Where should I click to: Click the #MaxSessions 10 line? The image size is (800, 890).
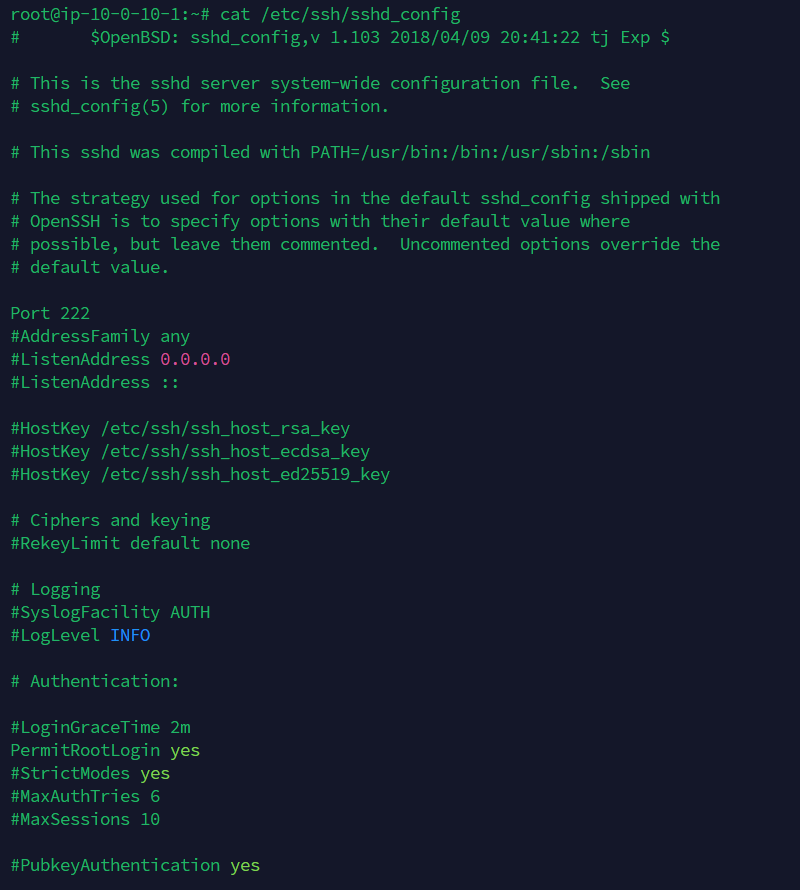(x=85, y=820)
